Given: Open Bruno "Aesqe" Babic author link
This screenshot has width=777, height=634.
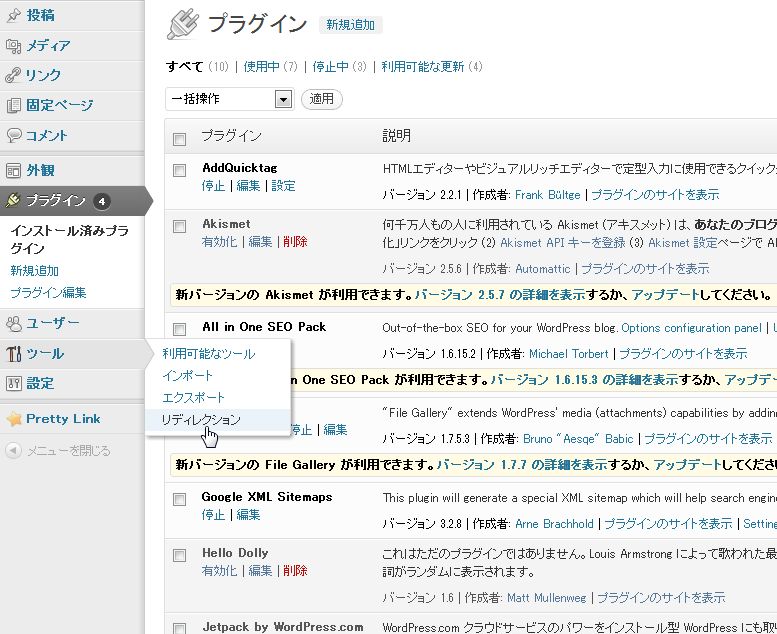Looking at the screenshot, I should click(x=578, y=439).
